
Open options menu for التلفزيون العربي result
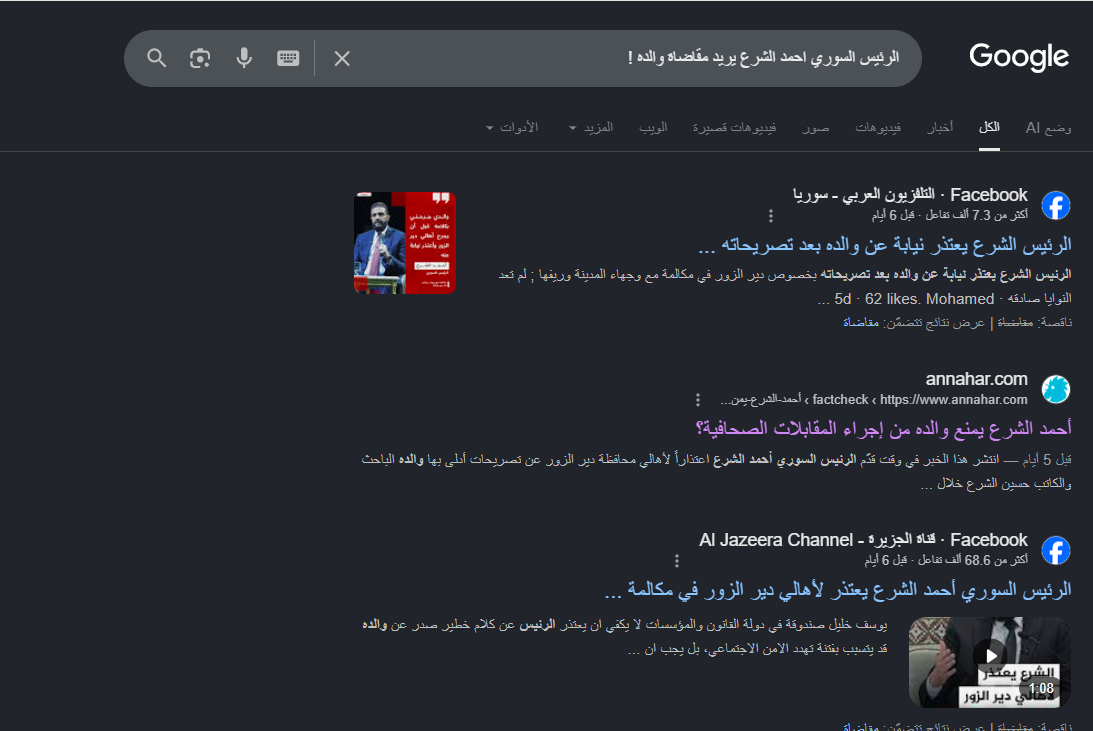pos(770,216)
